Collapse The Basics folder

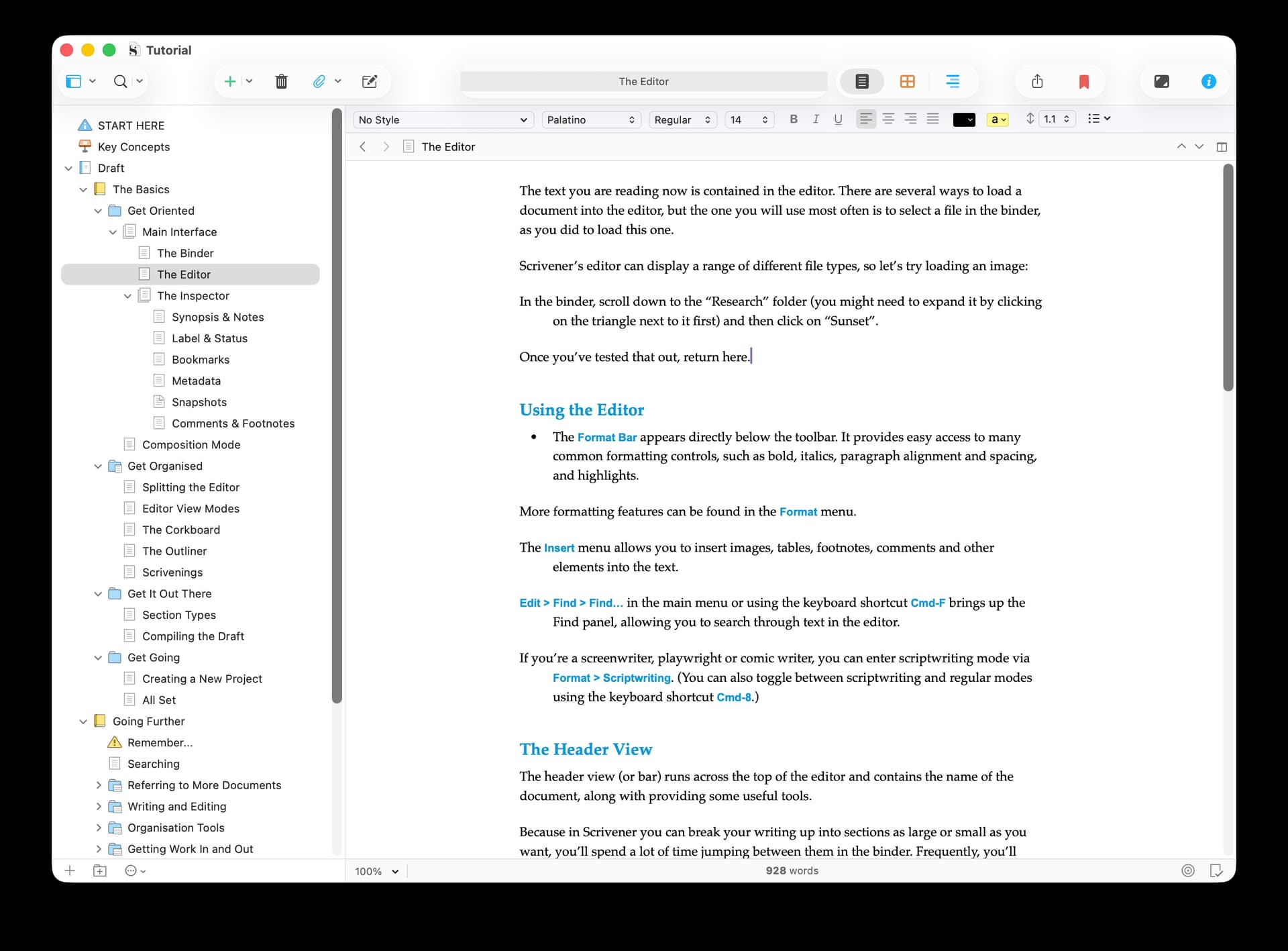tap(83, 190)
